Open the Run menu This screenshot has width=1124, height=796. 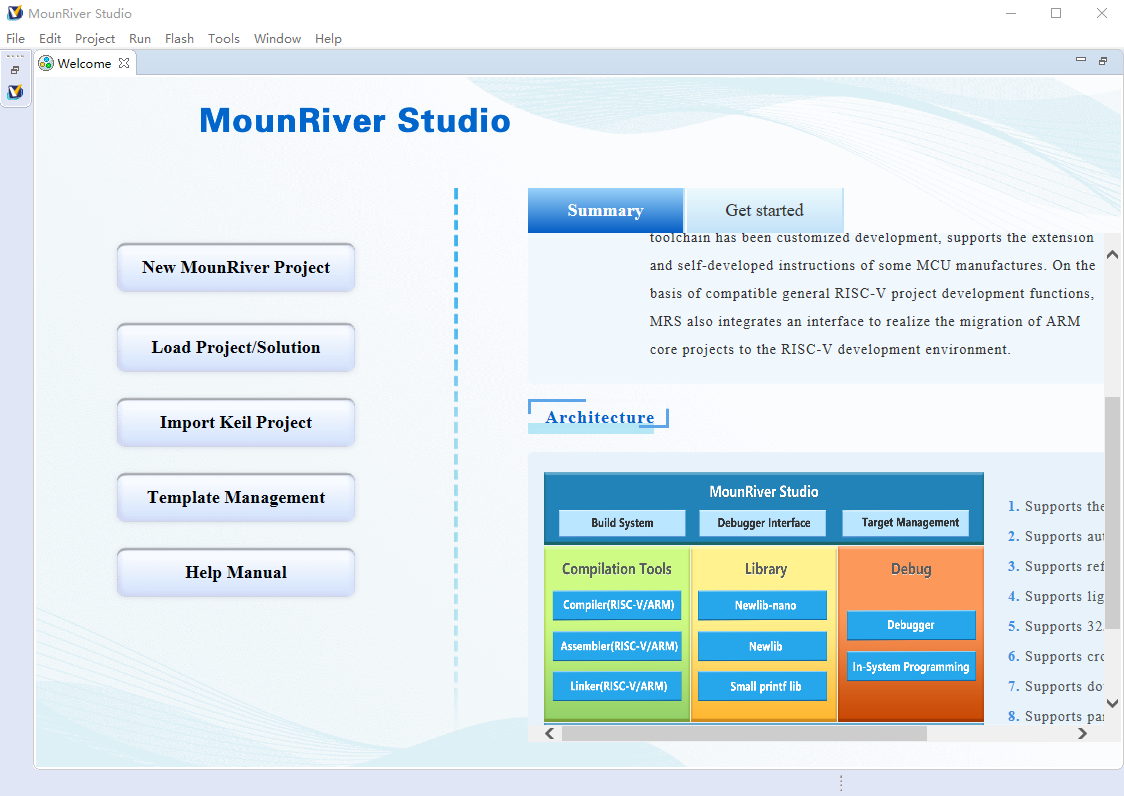click(140, 39)
